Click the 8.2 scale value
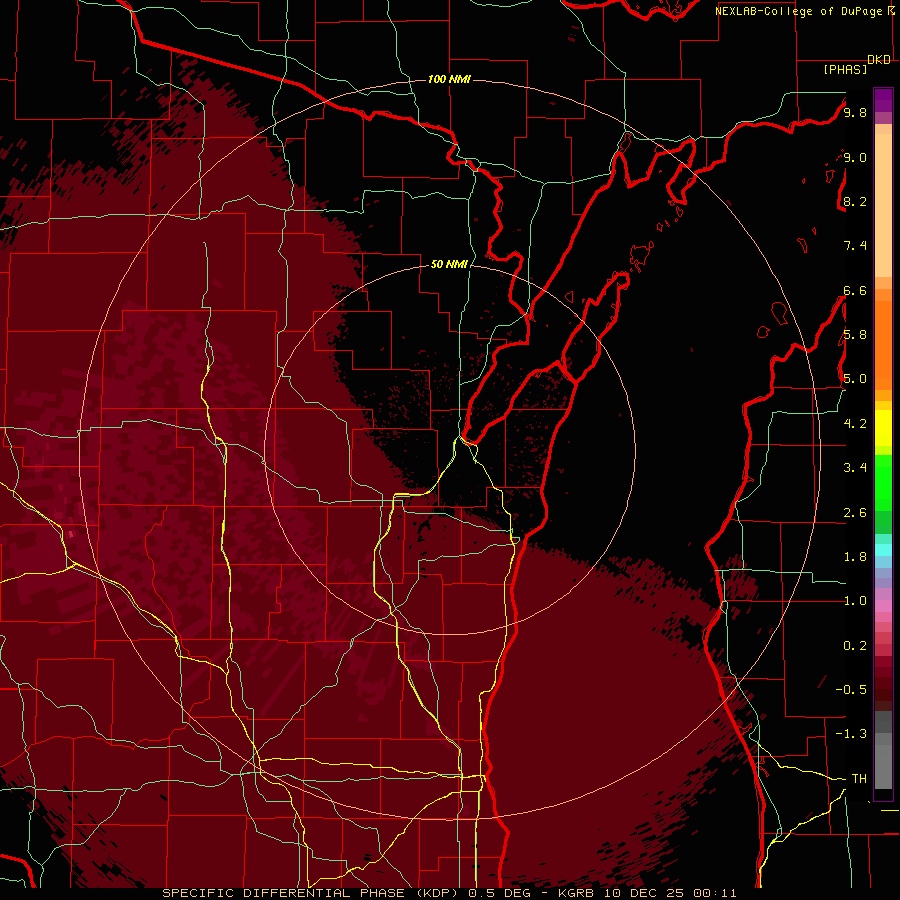The width and height of the screenshot is (900, 900). pos(855,202)
